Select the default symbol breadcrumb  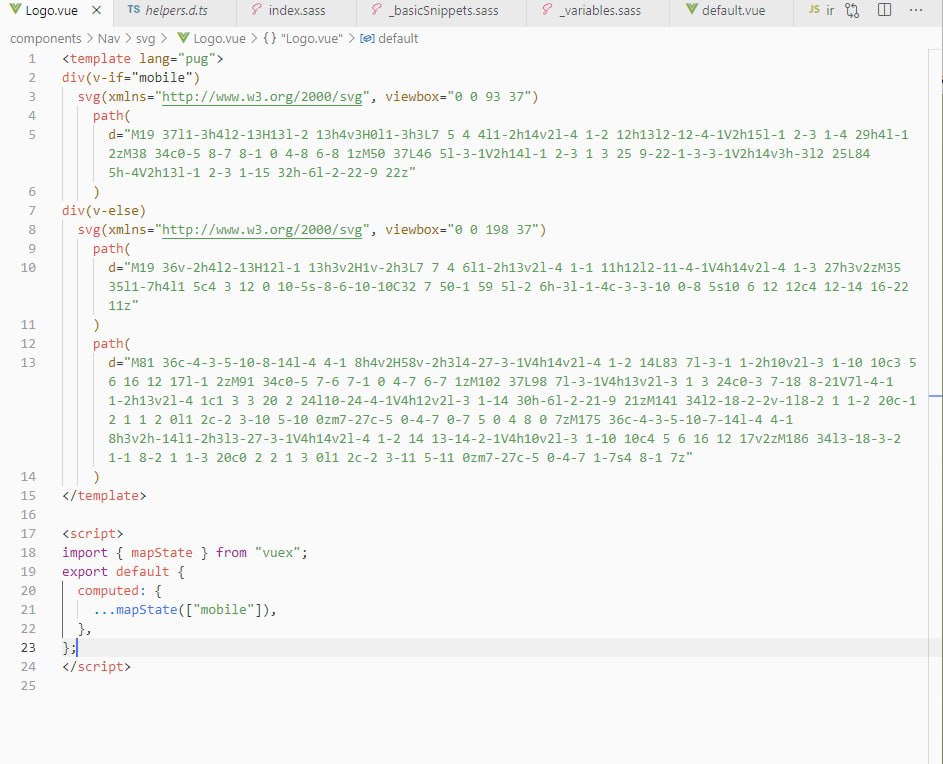(x=398, y=39)
